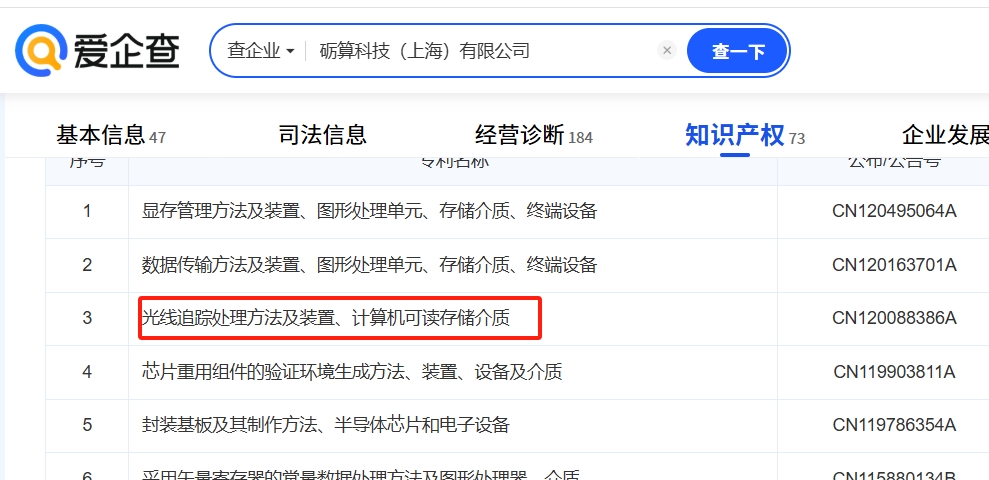This screenshot has height=480, width=989.
Task: Open patent 光线追踪处理方法及装置
Action: coord(325,318)
